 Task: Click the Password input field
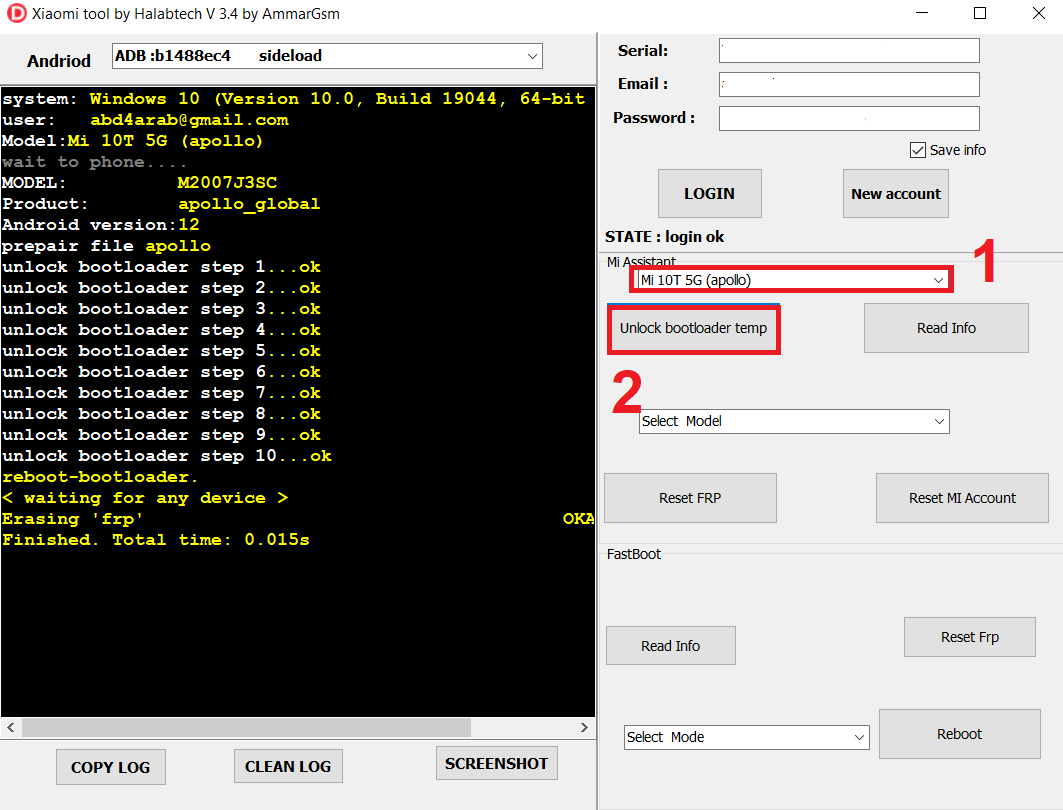[x=849, y=118]
